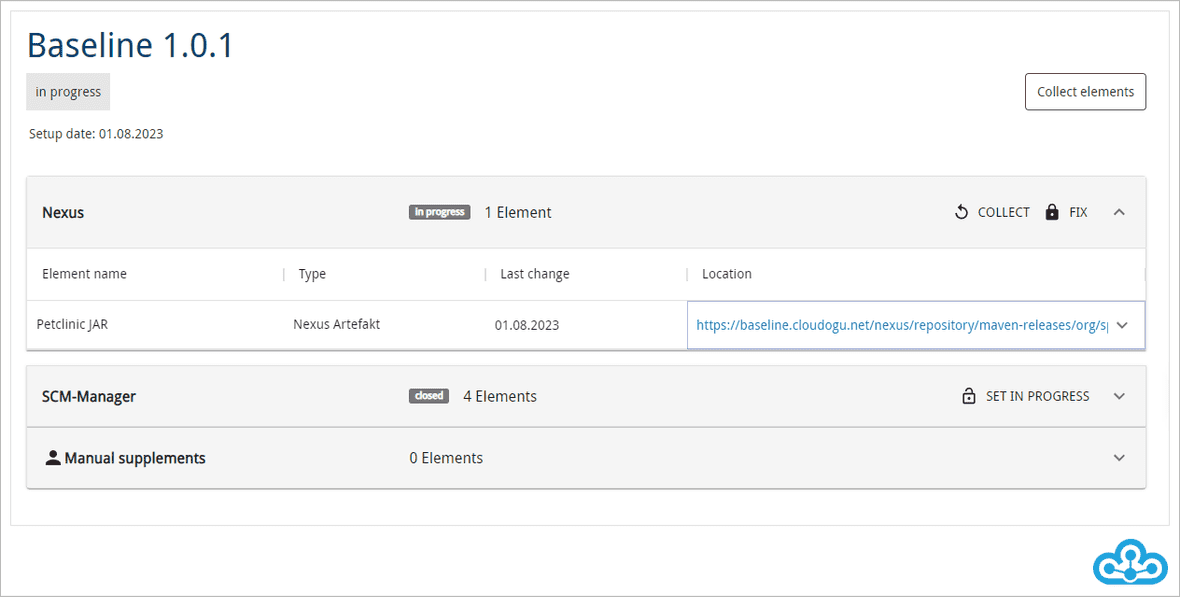
Task: Select the Petclinic JAR element name cell
Action: (x=72, y=325)
